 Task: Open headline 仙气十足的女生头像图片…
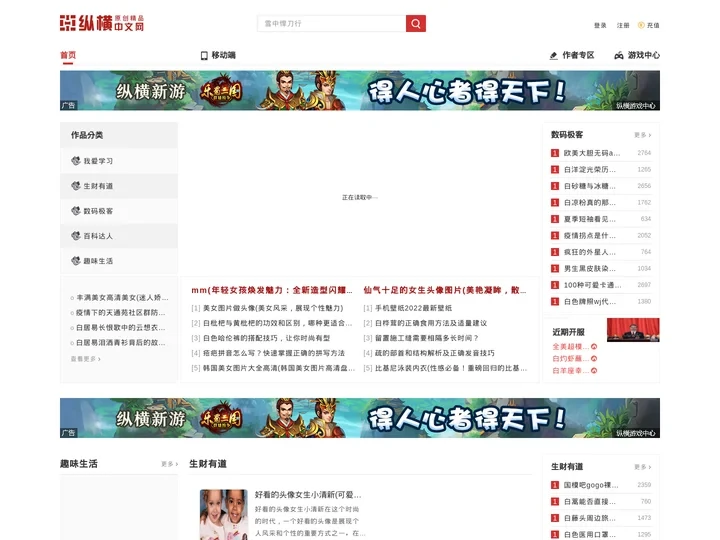point(444,290)
